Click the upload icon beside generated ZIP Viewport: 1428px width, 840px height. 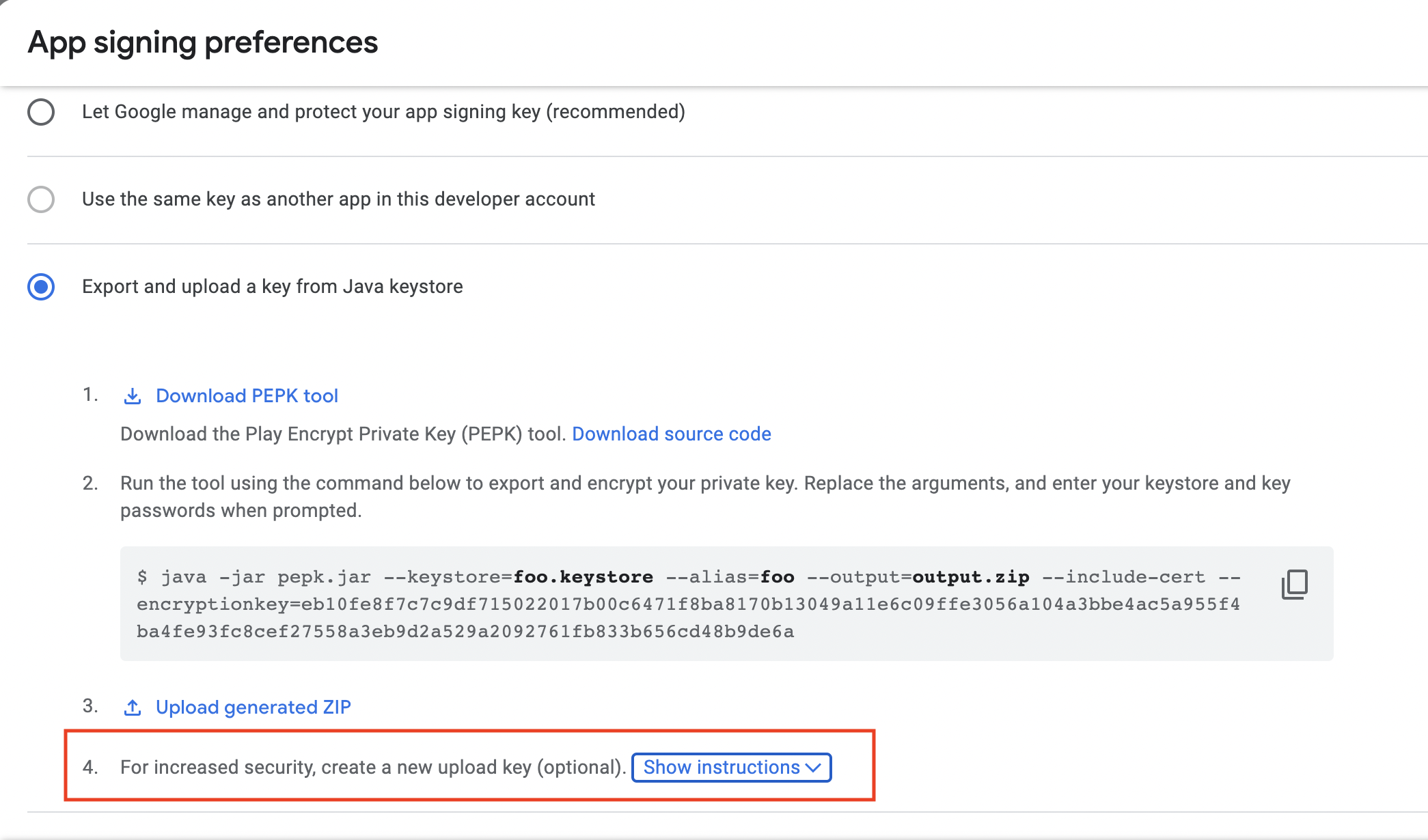(x=133, y=708)
